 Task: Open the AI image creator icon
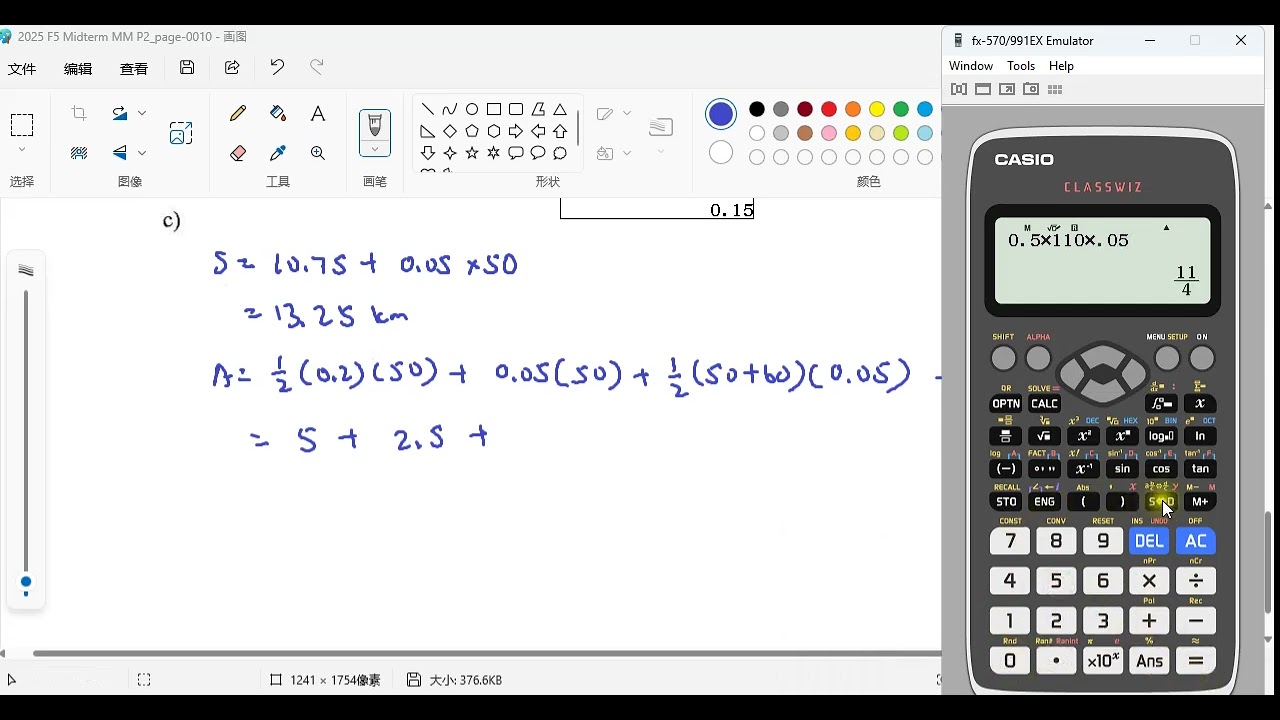click(181, 133)
